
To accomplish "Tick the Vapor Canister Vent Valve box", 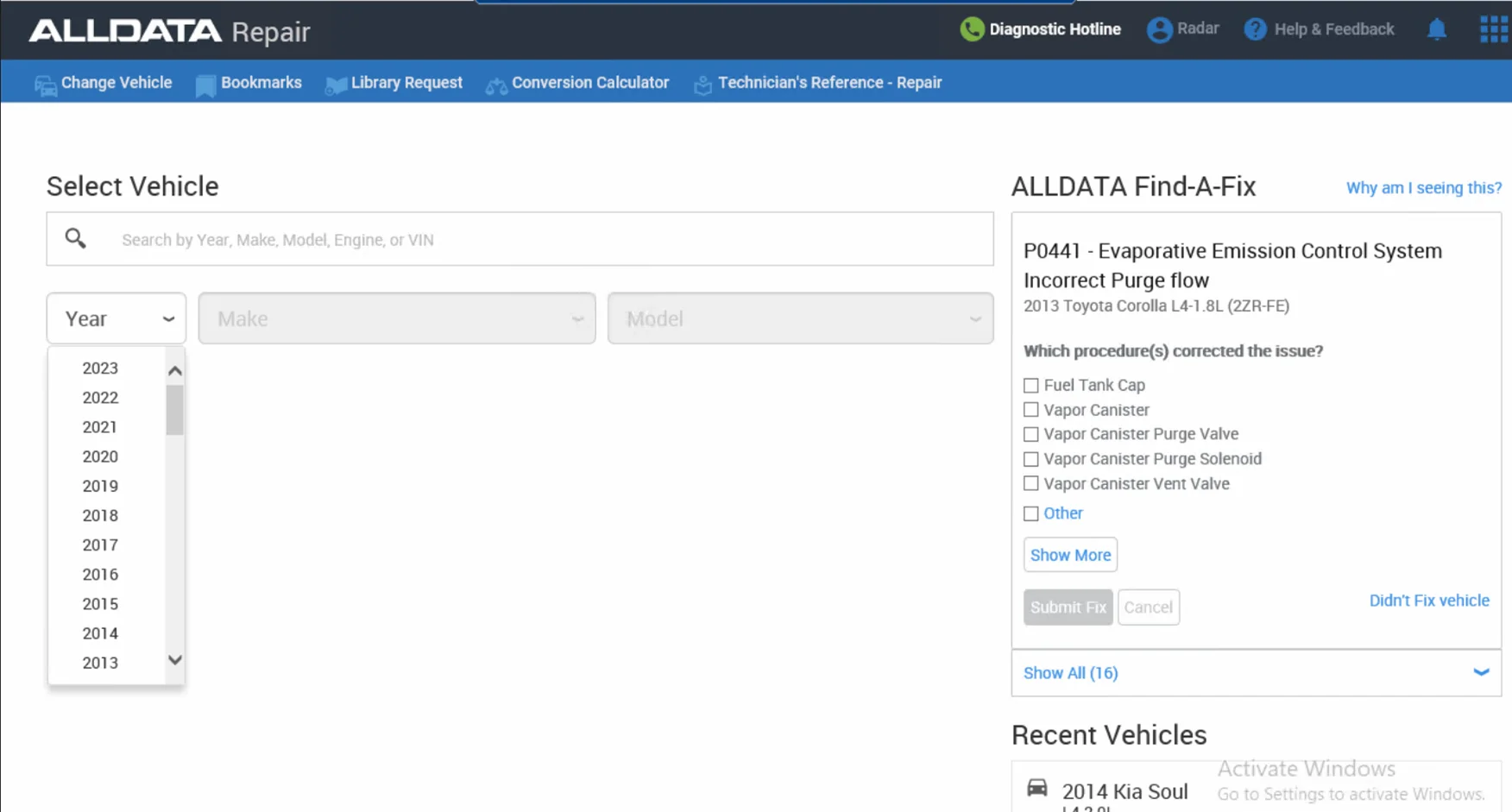I will [1031, 483].
